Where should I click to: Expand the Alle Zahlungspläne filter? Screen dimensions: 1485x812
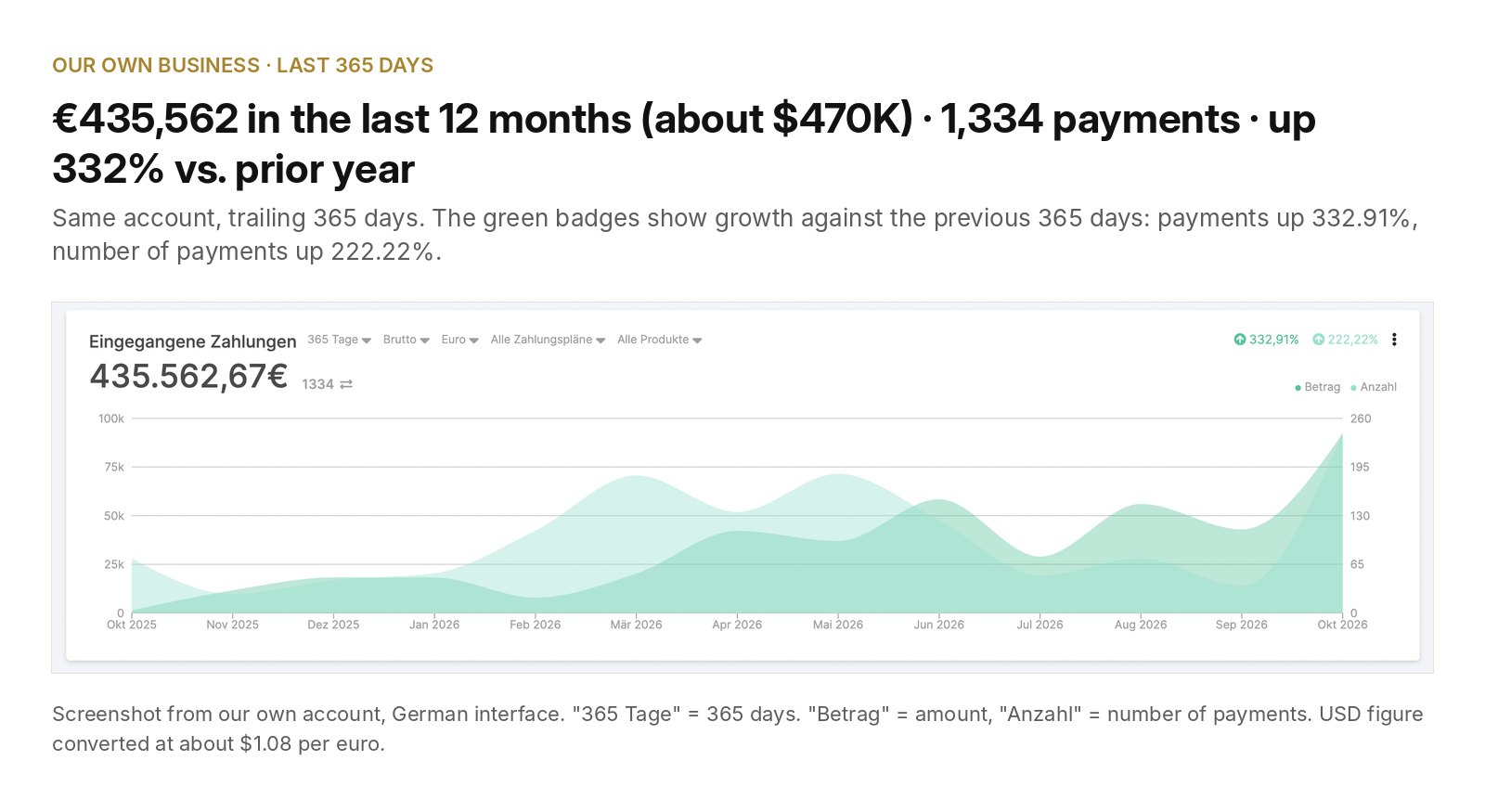(x=548, y=340)
